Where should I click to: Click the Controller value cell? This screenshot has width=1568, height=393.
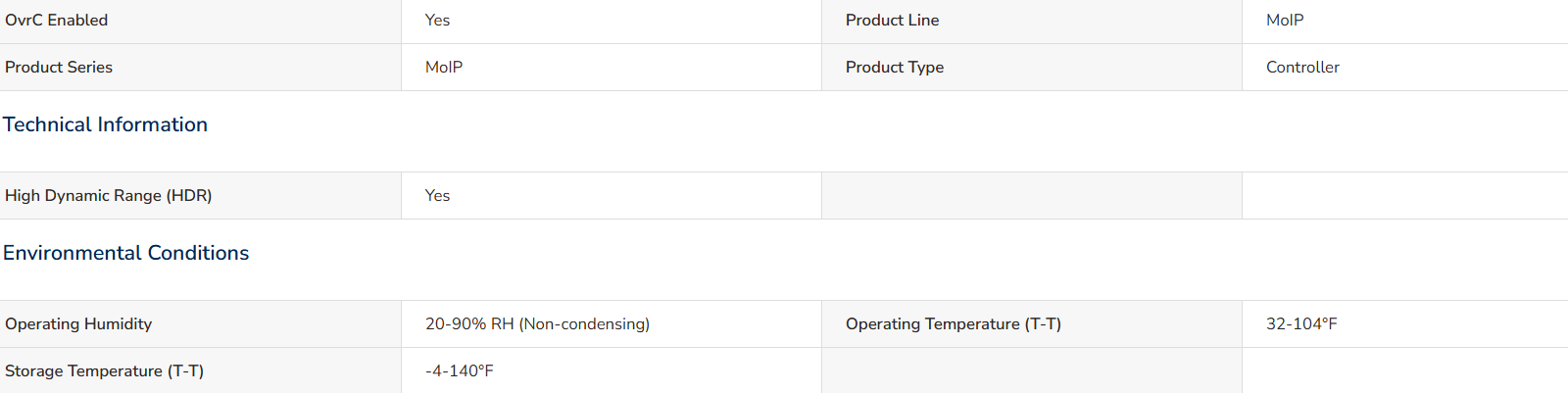click(x=1405, y=68)
